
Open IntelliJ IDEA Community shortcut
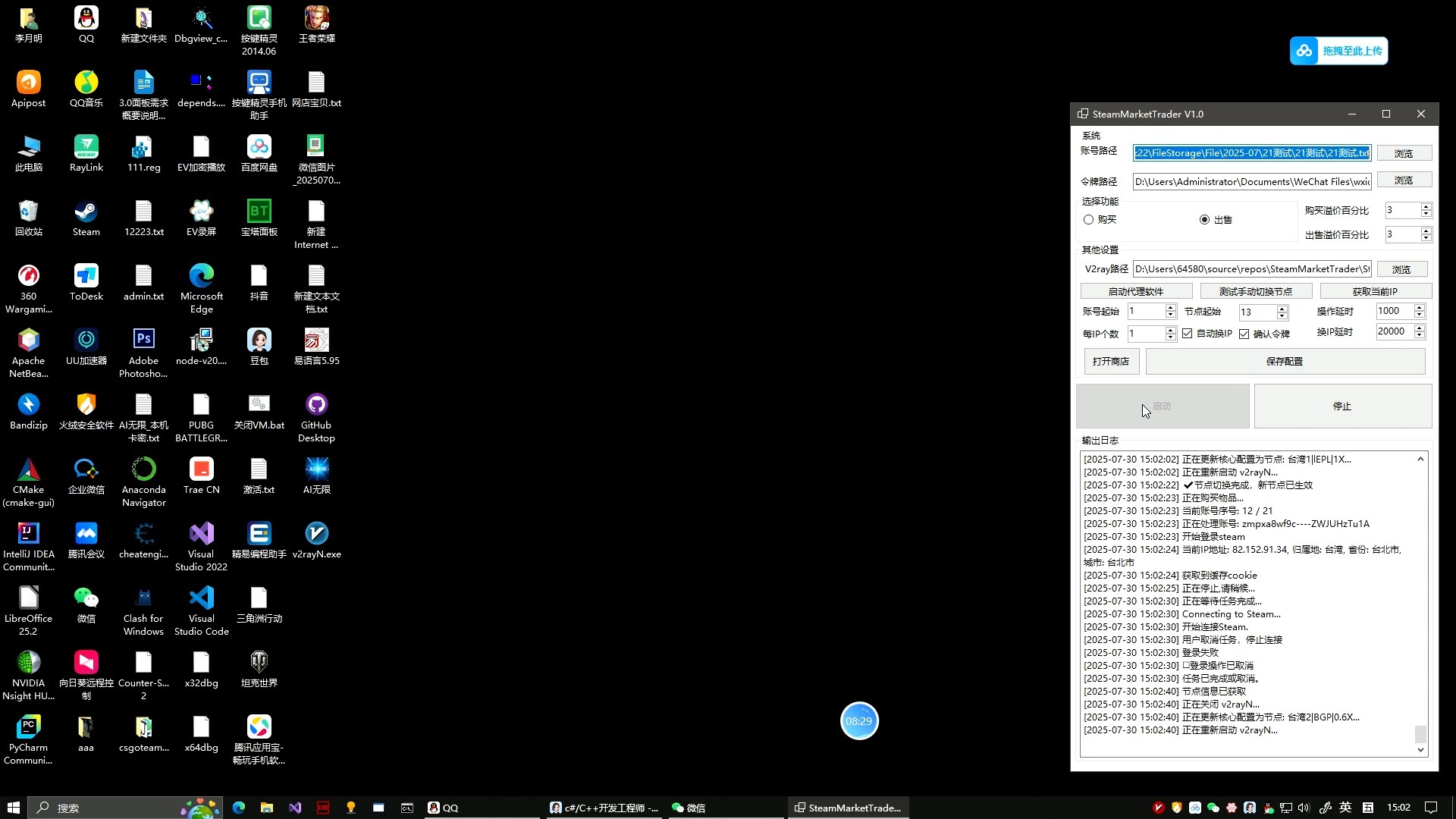[28, 546]
